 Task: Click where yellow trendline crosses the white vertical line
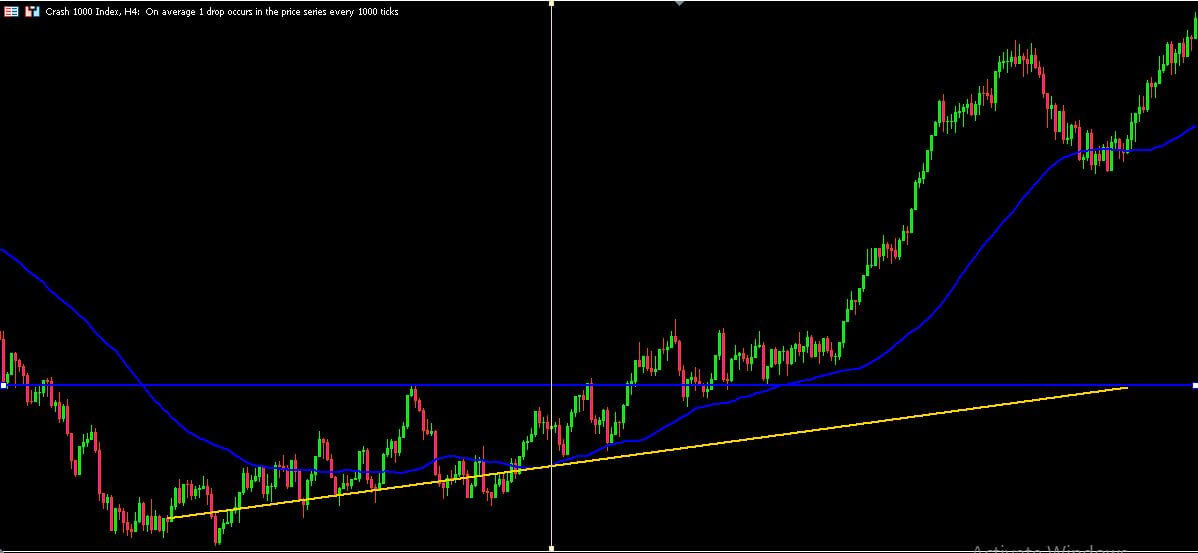point(552,466)
